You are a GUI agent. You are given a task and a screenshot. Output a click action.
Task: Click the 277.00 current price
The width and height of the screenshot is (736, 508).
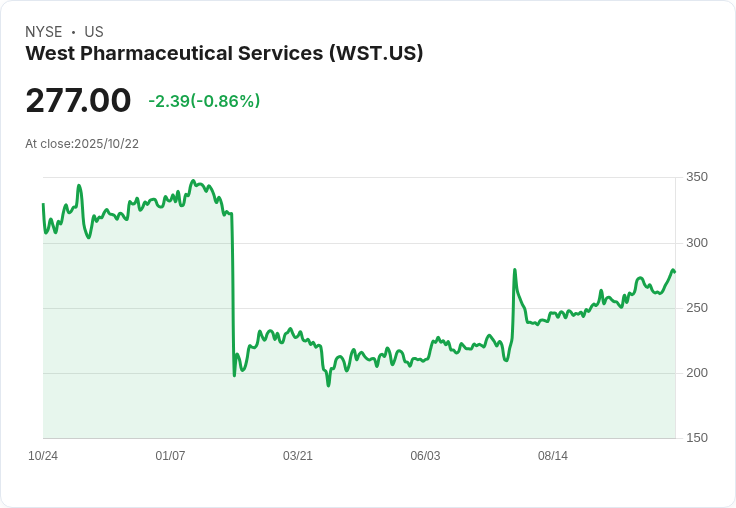(x=78, y=100)
